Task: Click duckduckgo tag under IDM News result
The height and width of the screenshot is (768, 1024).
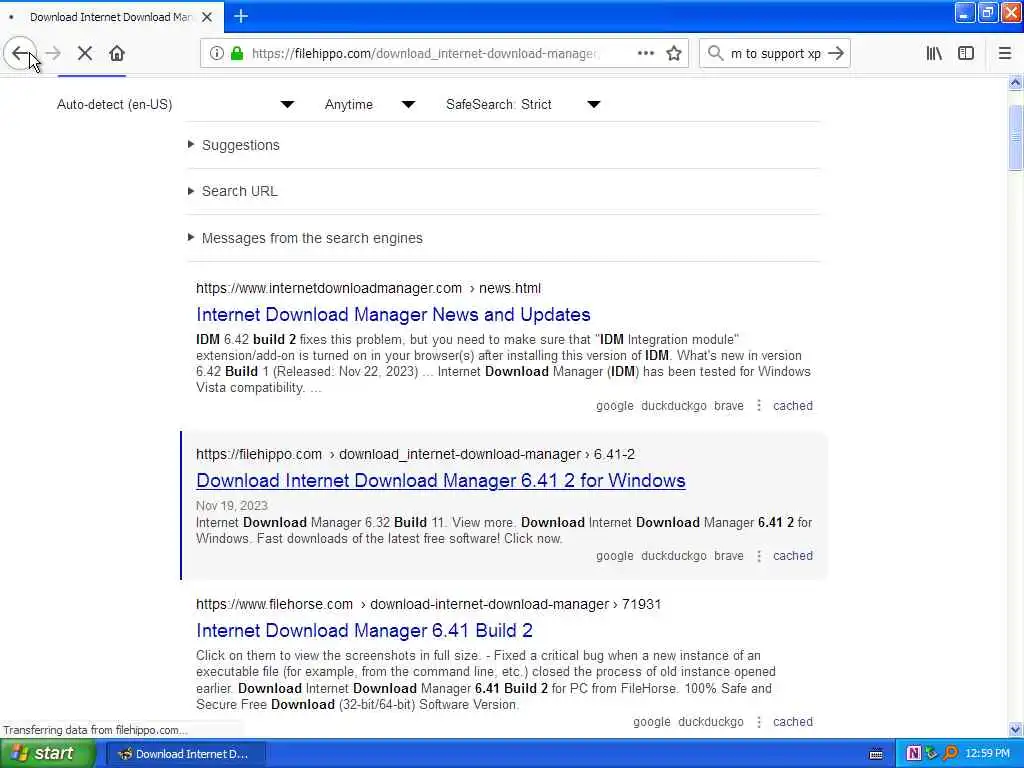Action: 674,406
